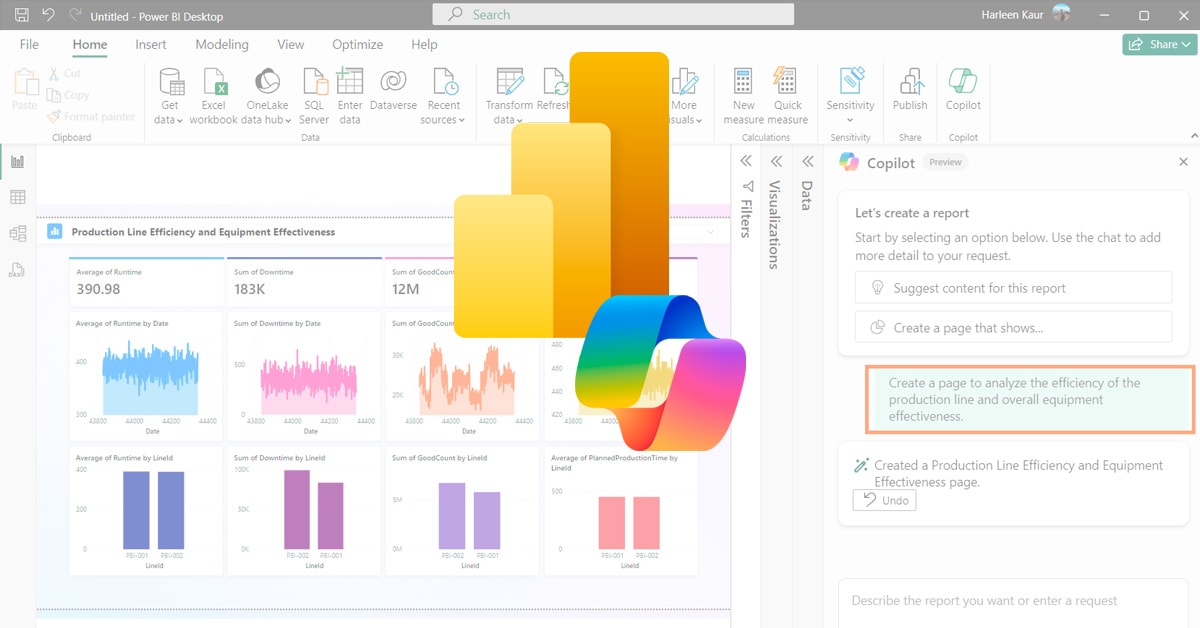Click New measure icon
Viewport: 1200px width, 628px height.
coord(743,82)
